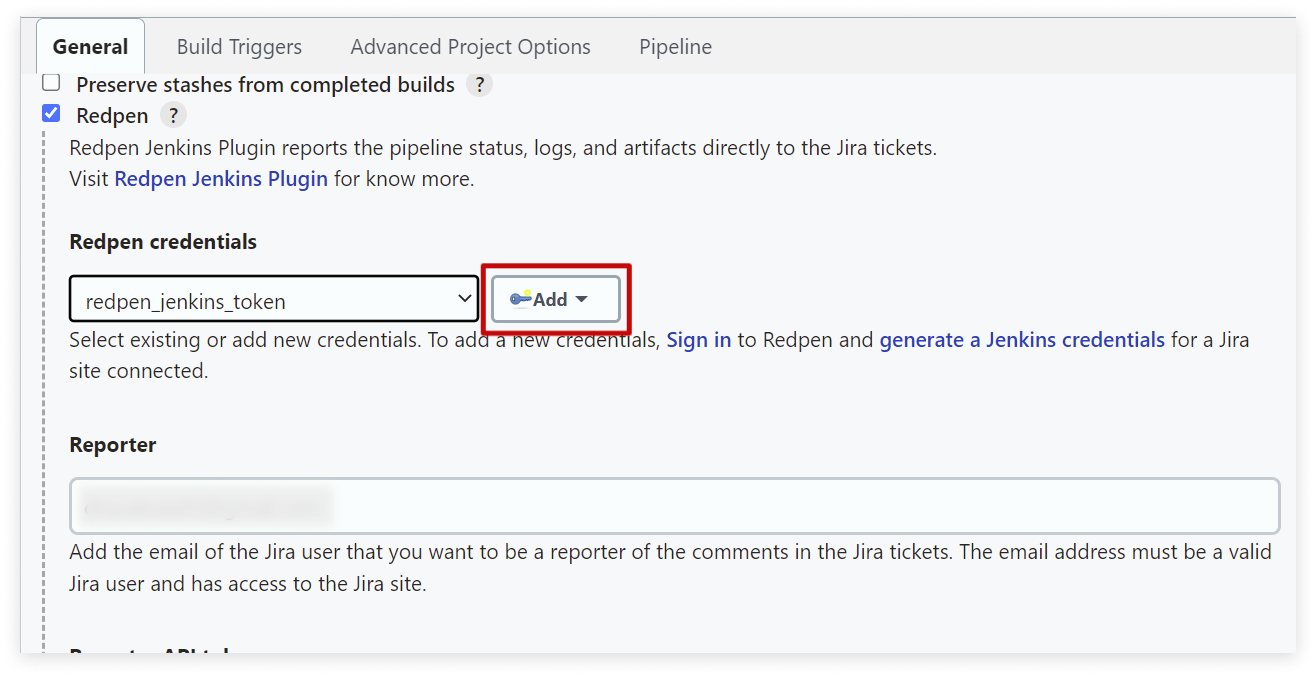Open generate a Jenkins credentials link
This screenshot has width=1316, height=677.
click(x=1022, y=340)
